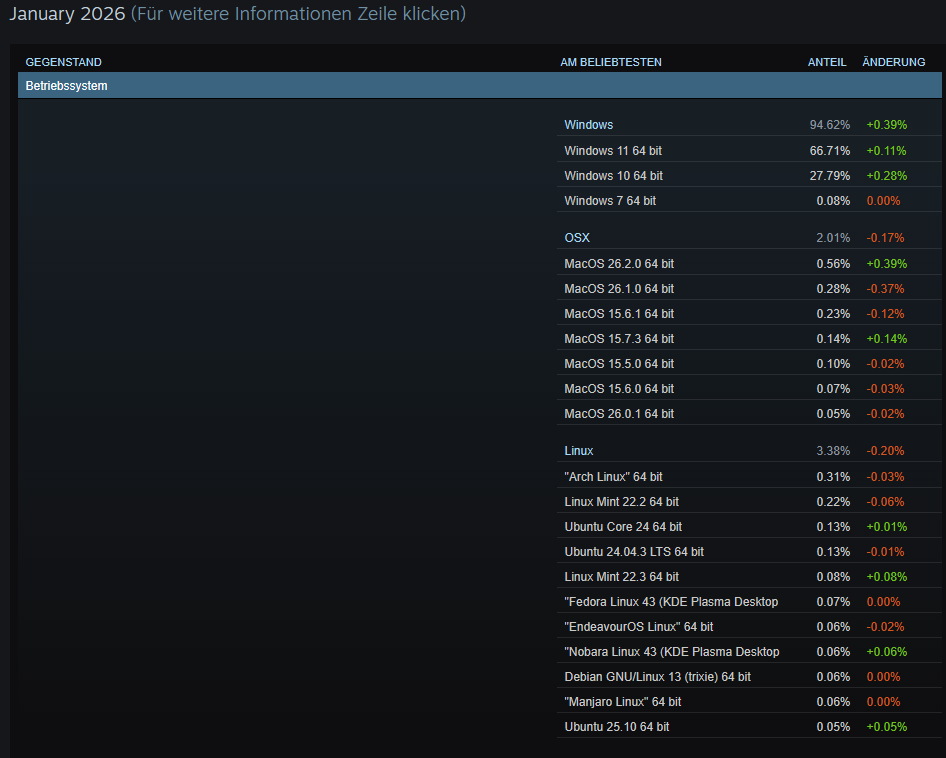Image resolution: width=946 pixels, height=758 pixels.
Task: Select the Ubuntu 24.04.3 LTS 64 bit row
Action: click(749, 552)
